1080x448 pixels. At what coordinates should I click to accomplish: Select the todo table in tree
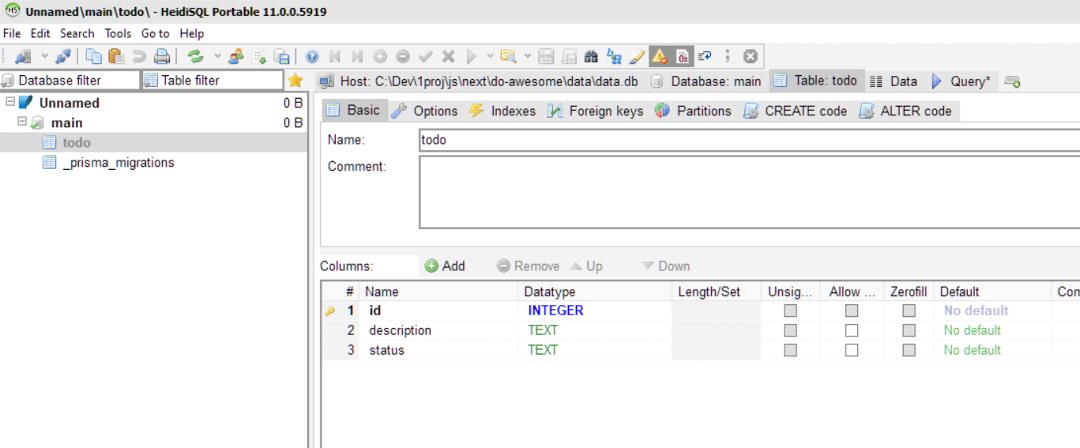(76, 143)
